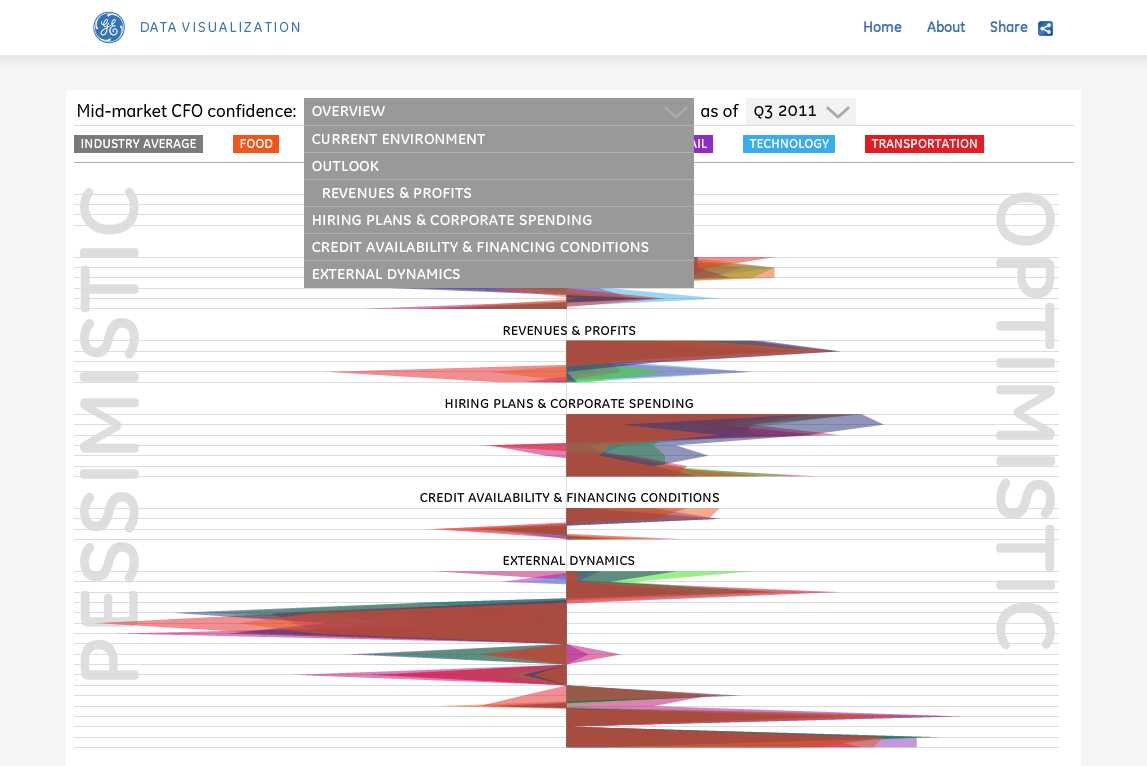This screenshot has width=1147, height=766.
Task: Toggle the partially hidden purple industry tag
Action: [x=703, y=144]
